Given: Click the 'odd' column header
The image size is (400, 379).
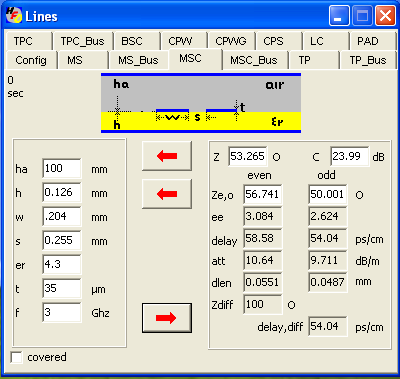Looking at the screenshot, I should (x=326, y=175).
